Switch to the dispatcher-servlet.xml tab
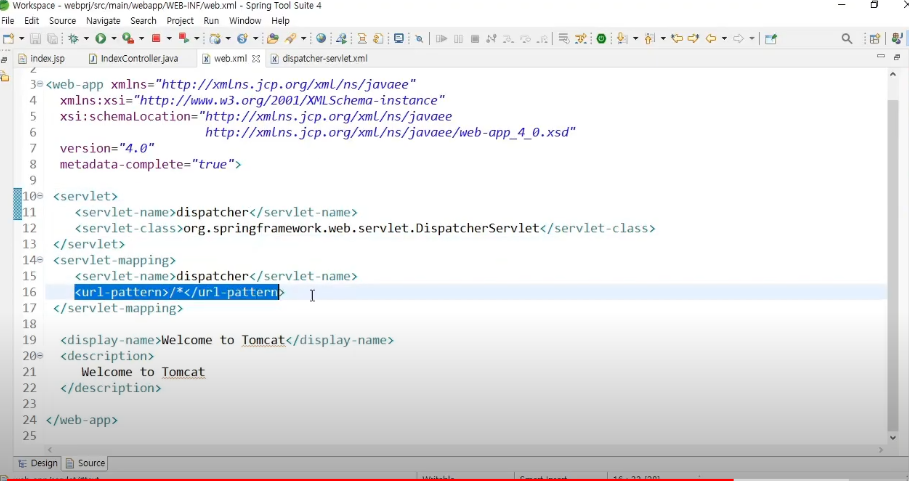The width and height of the screenshot is (909, 481). pos(319,59)
